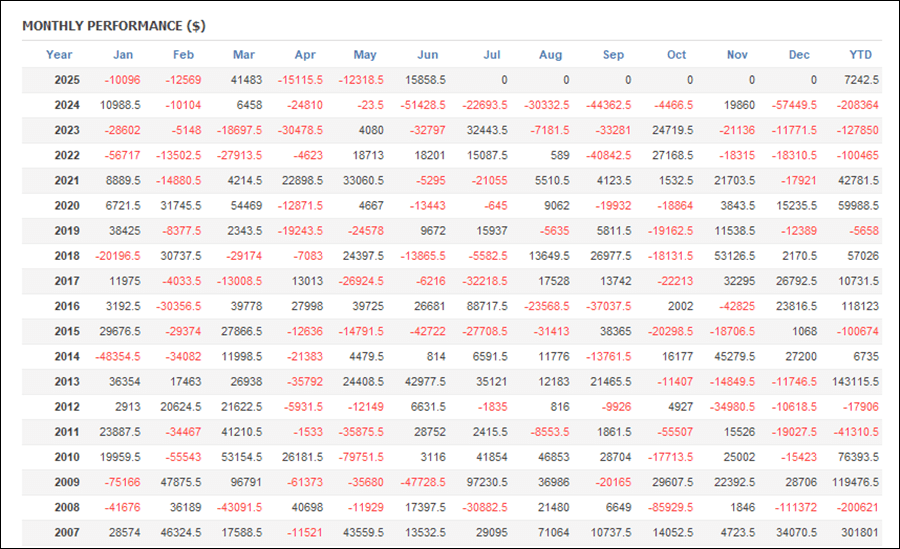Click 2008 October value -85929.5

click(x=670, y=507)
